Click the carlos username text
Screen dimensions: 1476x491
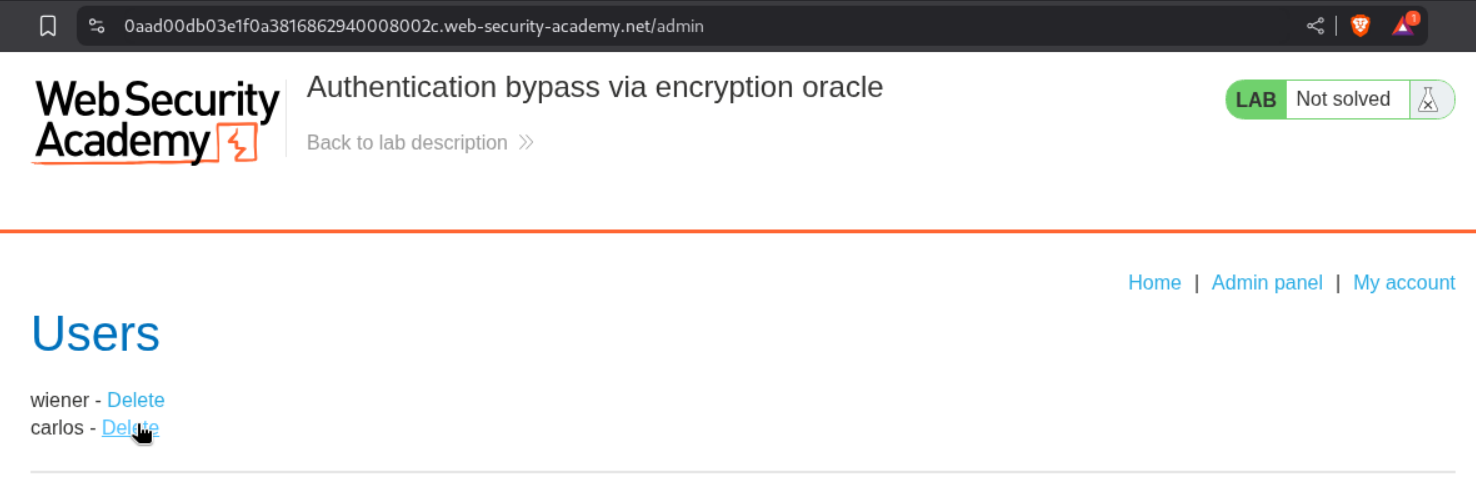57,428
